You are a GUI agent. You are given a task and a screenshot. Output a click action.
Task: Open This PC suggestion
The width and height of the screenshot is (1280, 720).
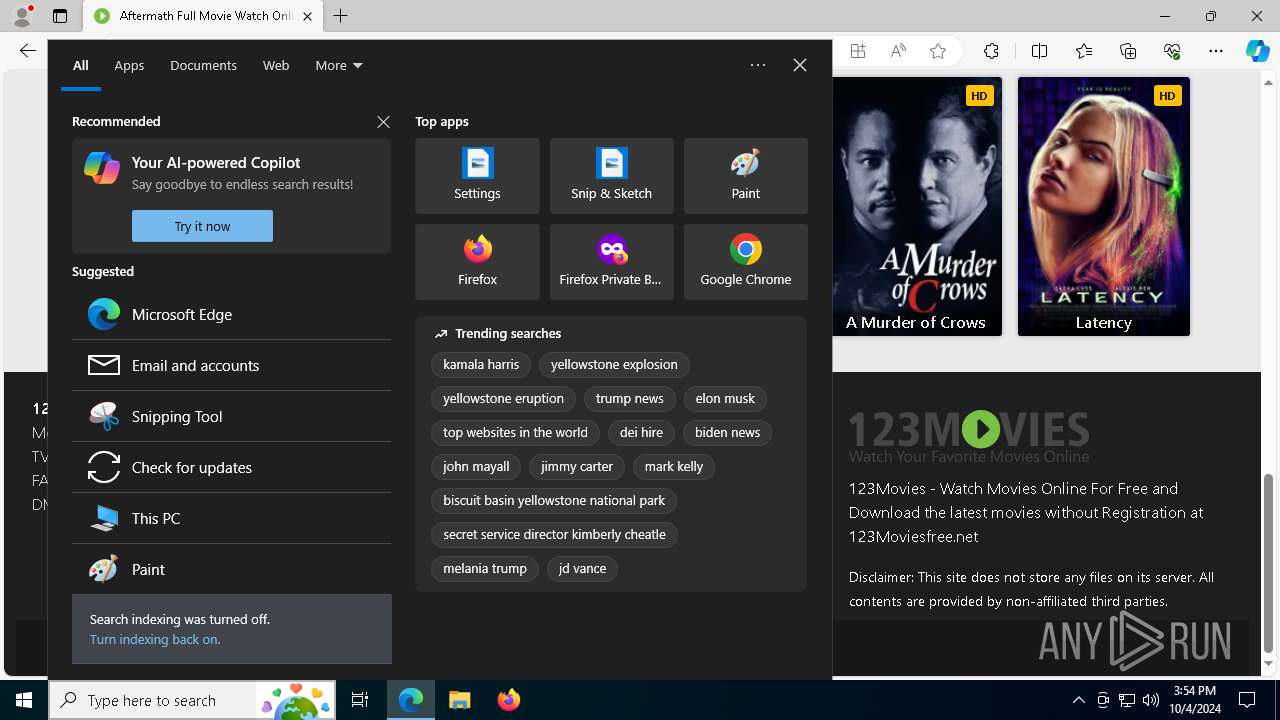click(x=231, y=518)
